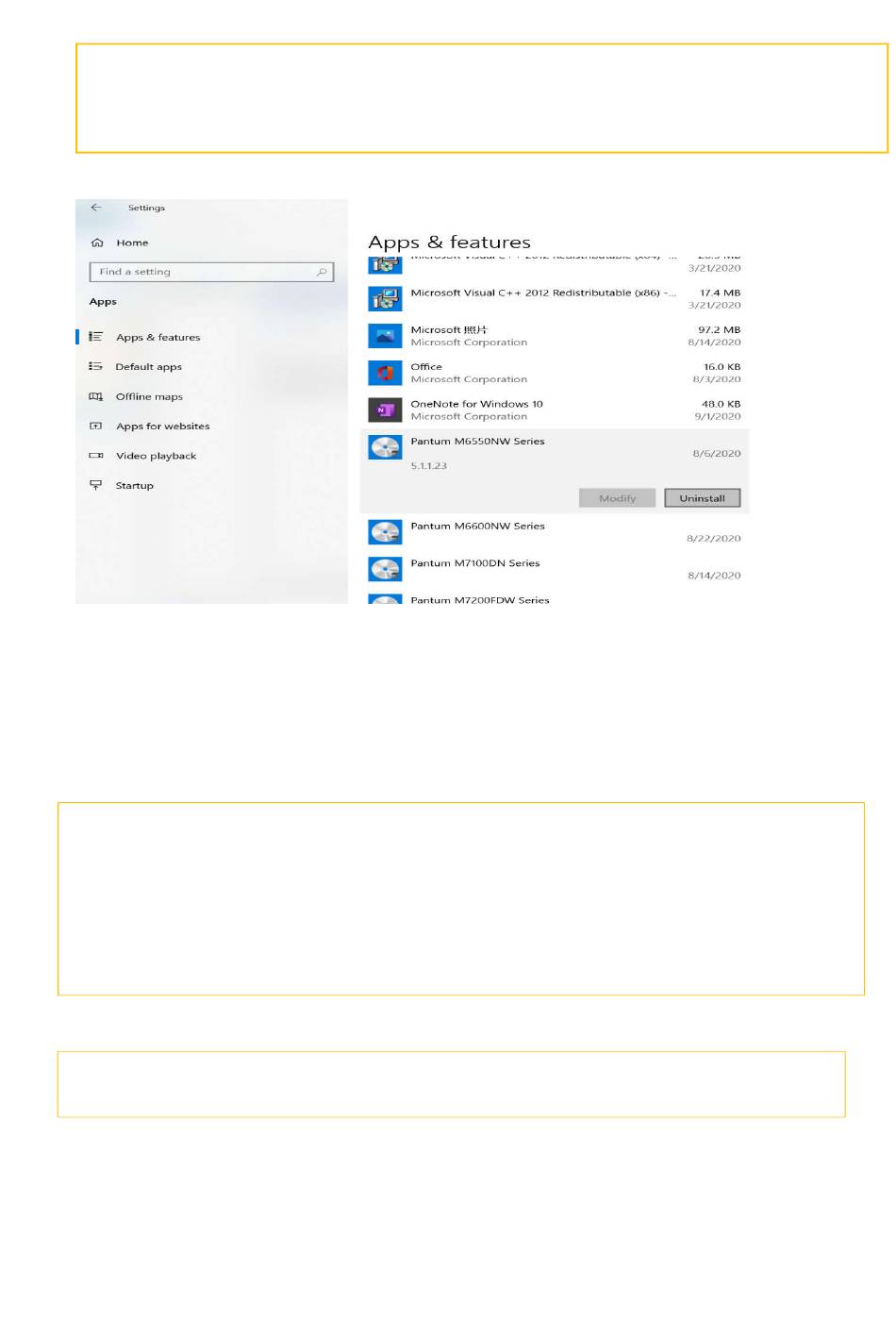Select the Apps & features list icon
This screenshot has height=1339, width=896.
[95, 337]
